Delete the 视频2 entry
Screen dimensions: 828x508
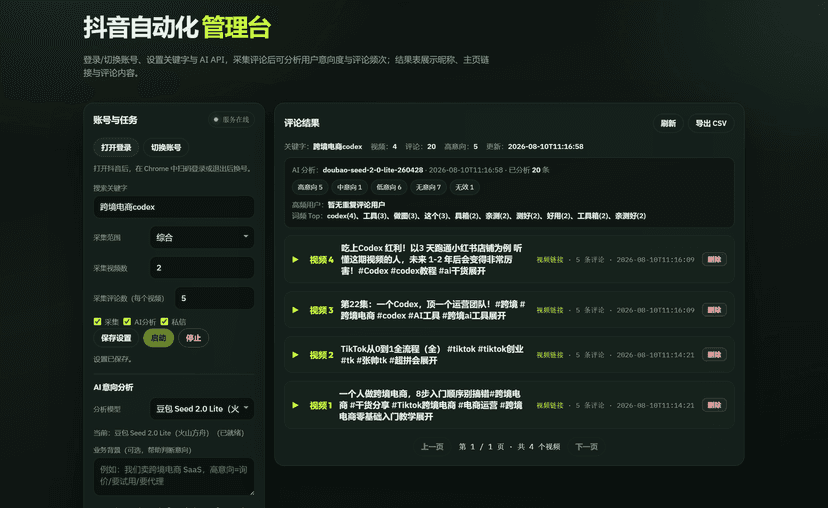tap(714, 355)
